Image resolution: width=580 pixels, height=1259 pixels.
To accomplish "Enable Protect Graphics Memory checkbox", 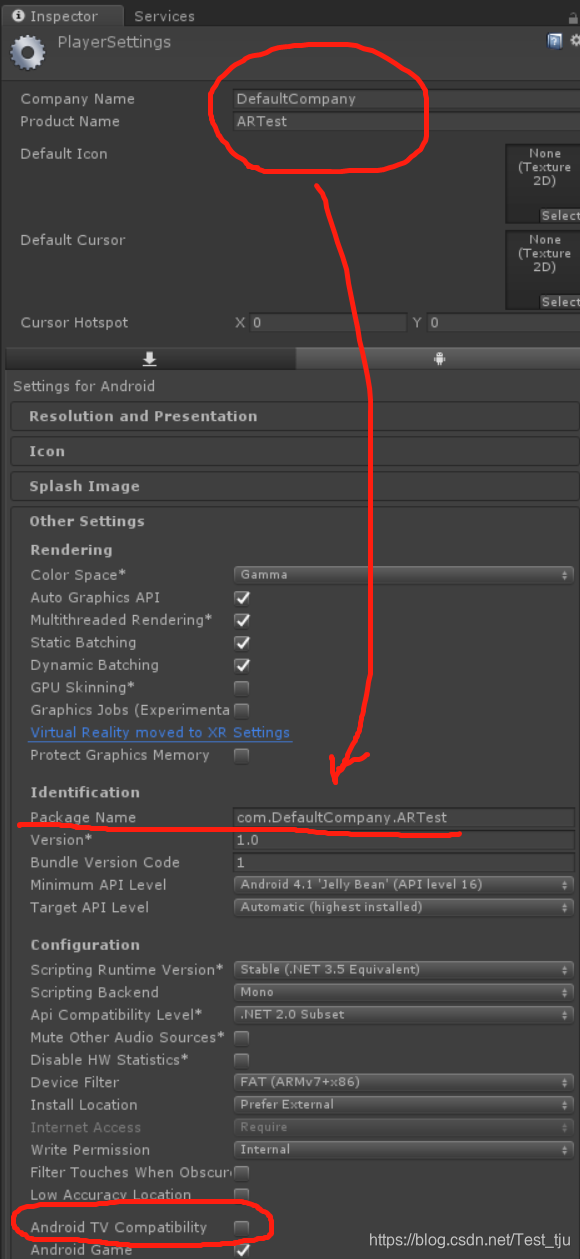I will click(x=241, y=755).
